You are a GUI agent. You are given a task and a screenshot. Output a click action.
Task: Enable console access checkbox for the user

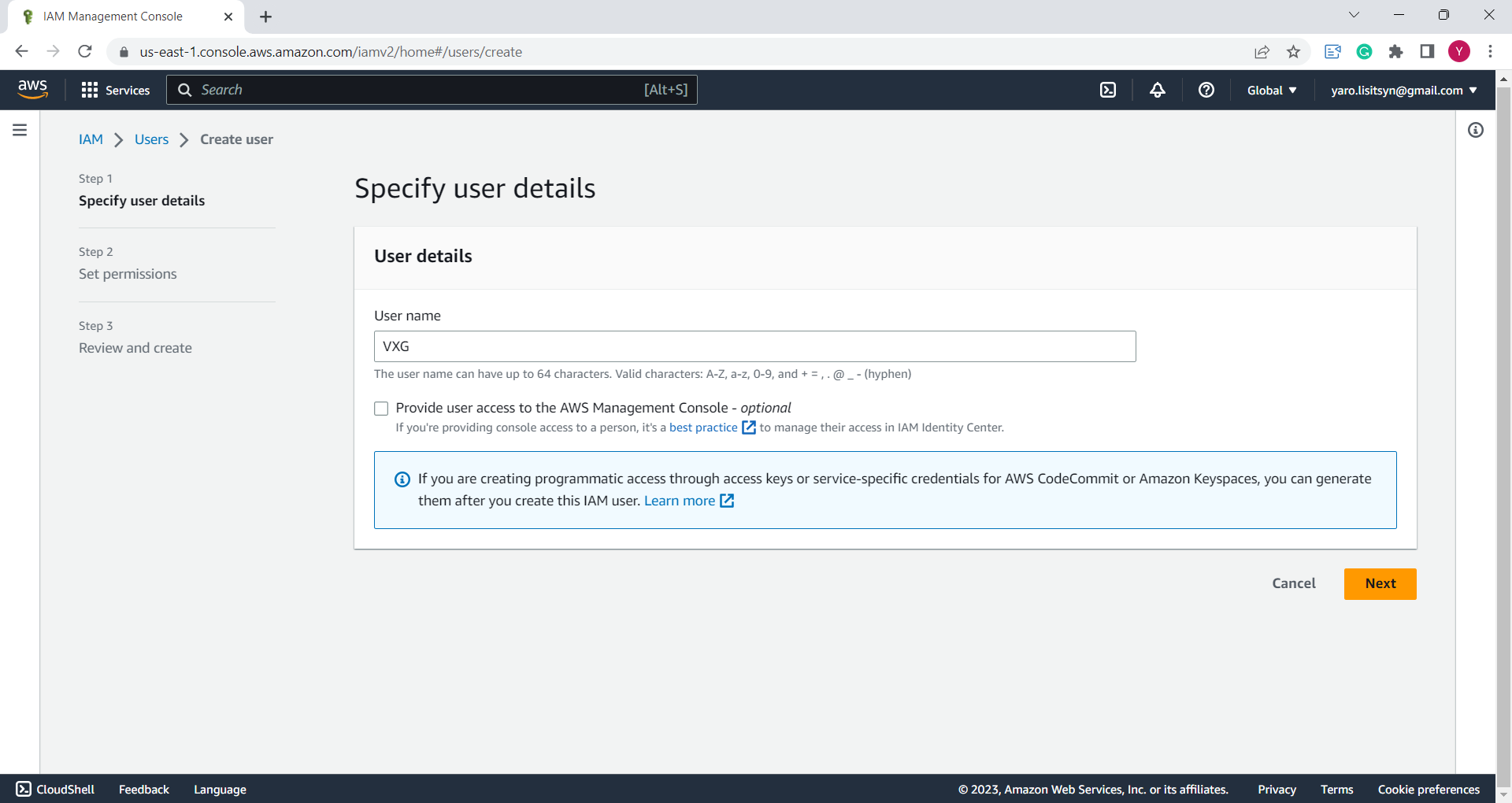pos(381,409)
